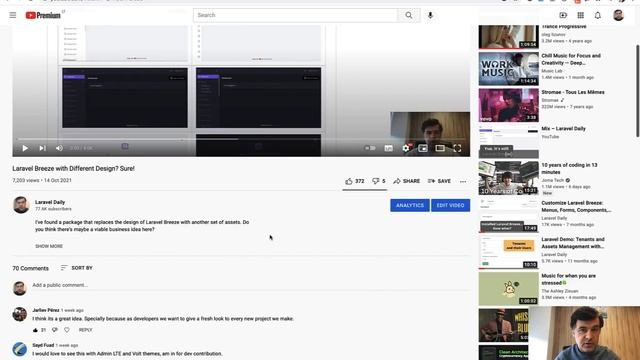Toggle autoplay switch in player

pos(370,148)
